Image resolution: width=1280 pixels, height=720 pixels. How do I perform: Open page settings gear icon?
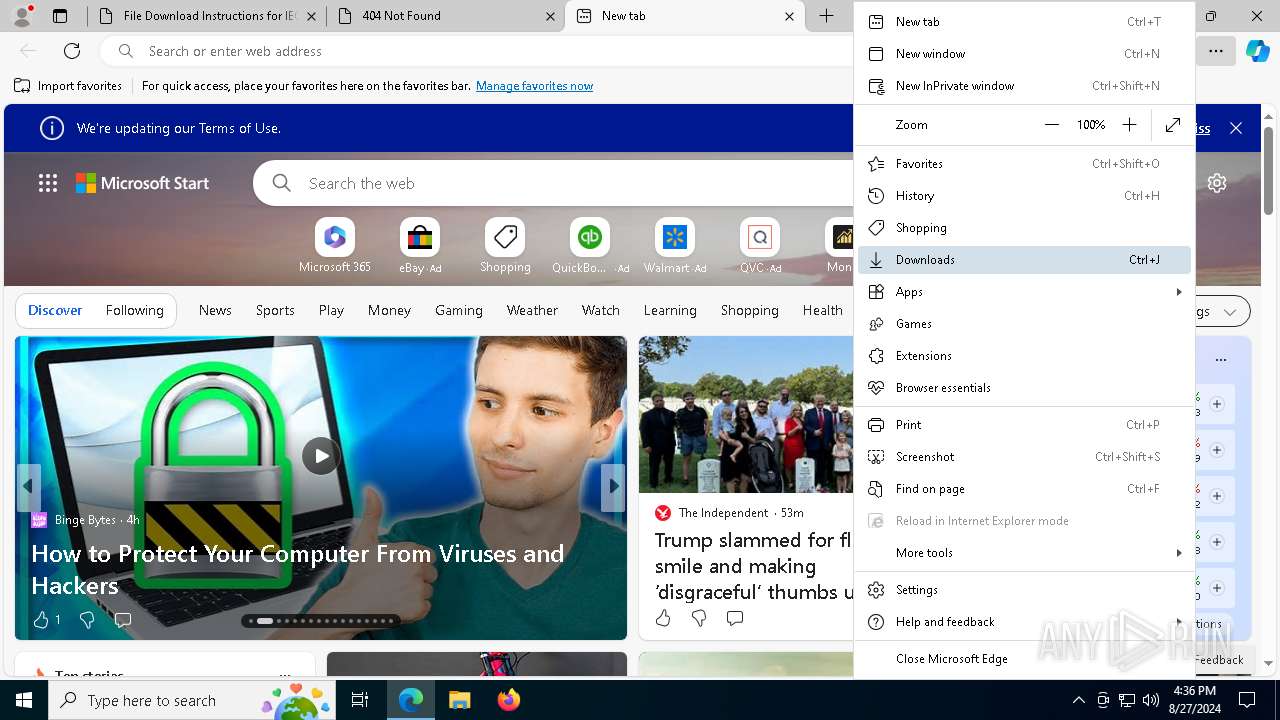pyautogui.click(x=1217, y=183)
